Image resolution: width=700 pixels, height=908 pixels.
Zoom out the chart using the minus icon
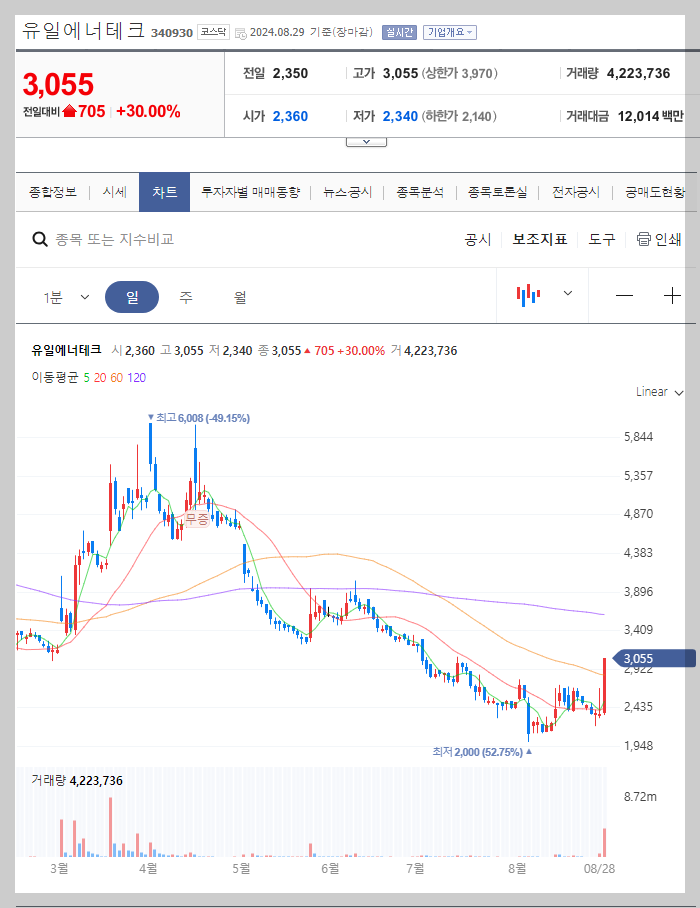click(x=624, y=295)
